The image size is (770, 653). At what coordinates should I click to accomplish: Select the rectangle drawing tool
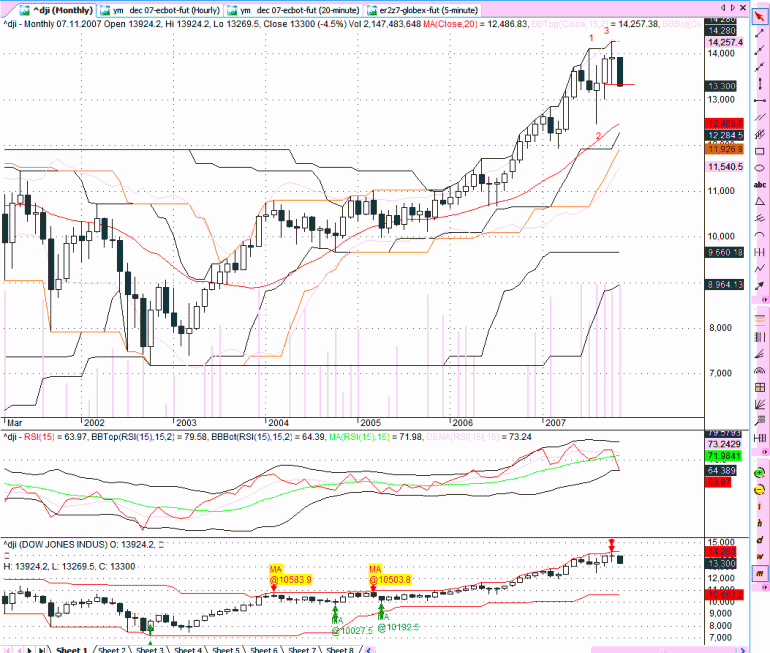click(x=760, y=151)
